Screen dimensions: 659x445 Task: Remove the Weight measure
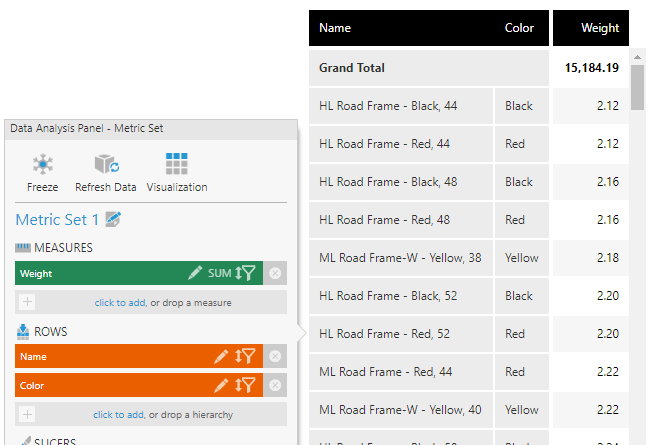[275, 273]
